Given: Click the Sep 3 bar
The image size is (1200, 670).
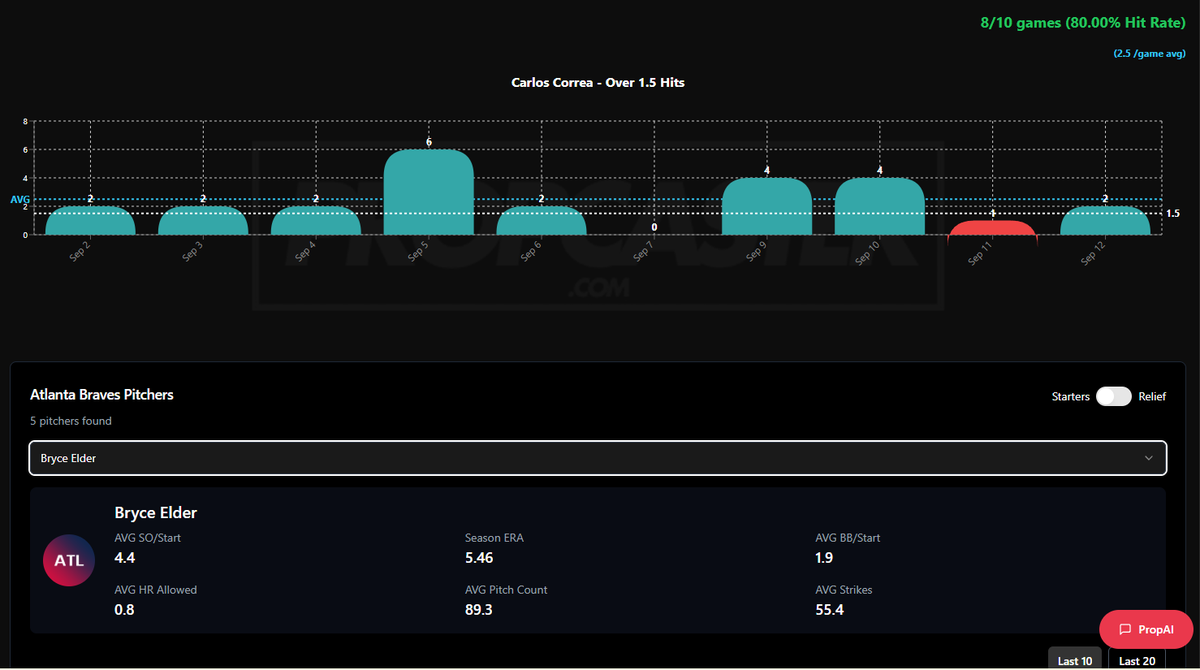Looking at the screenshot, I should (x=203, y=220).
